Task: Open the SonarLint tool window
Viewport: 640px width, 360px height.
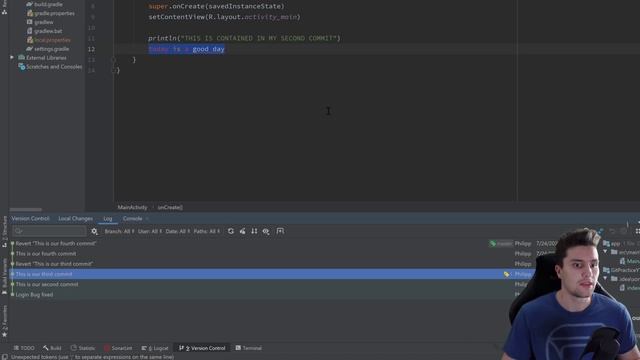Action: pos(118,348)
